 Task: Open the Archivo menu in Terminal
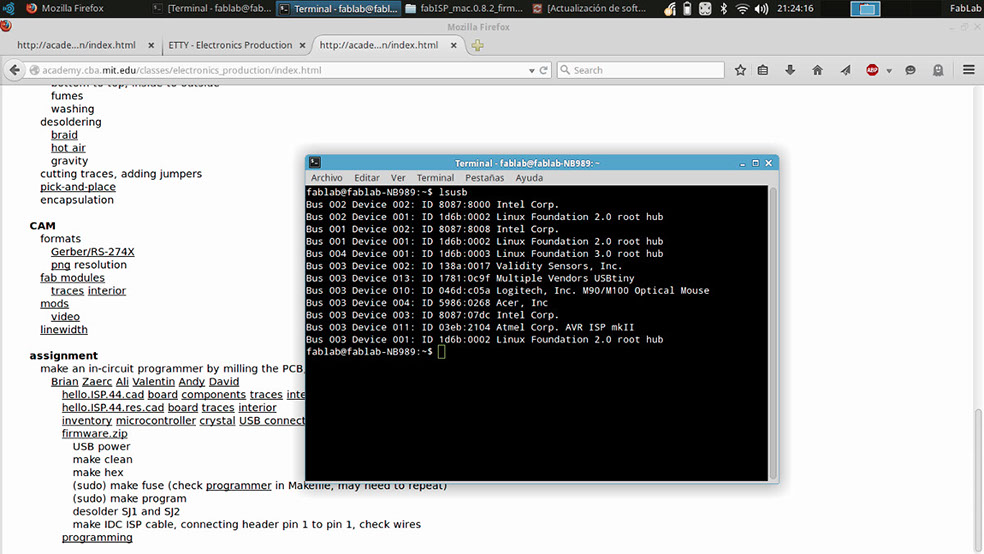pyautogui.click(x=326, y=178)
